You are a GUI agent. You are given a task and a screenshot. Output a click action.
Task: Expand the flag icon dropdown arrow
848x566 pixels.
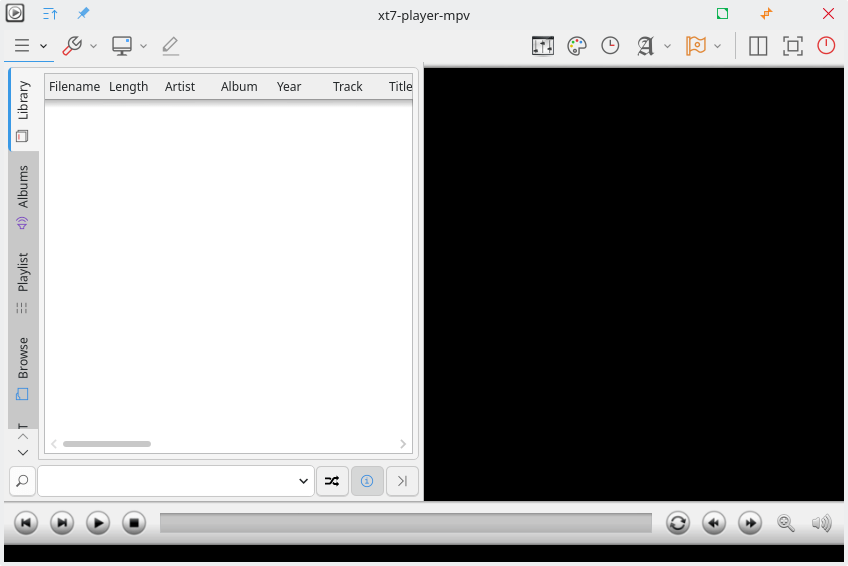718,46
